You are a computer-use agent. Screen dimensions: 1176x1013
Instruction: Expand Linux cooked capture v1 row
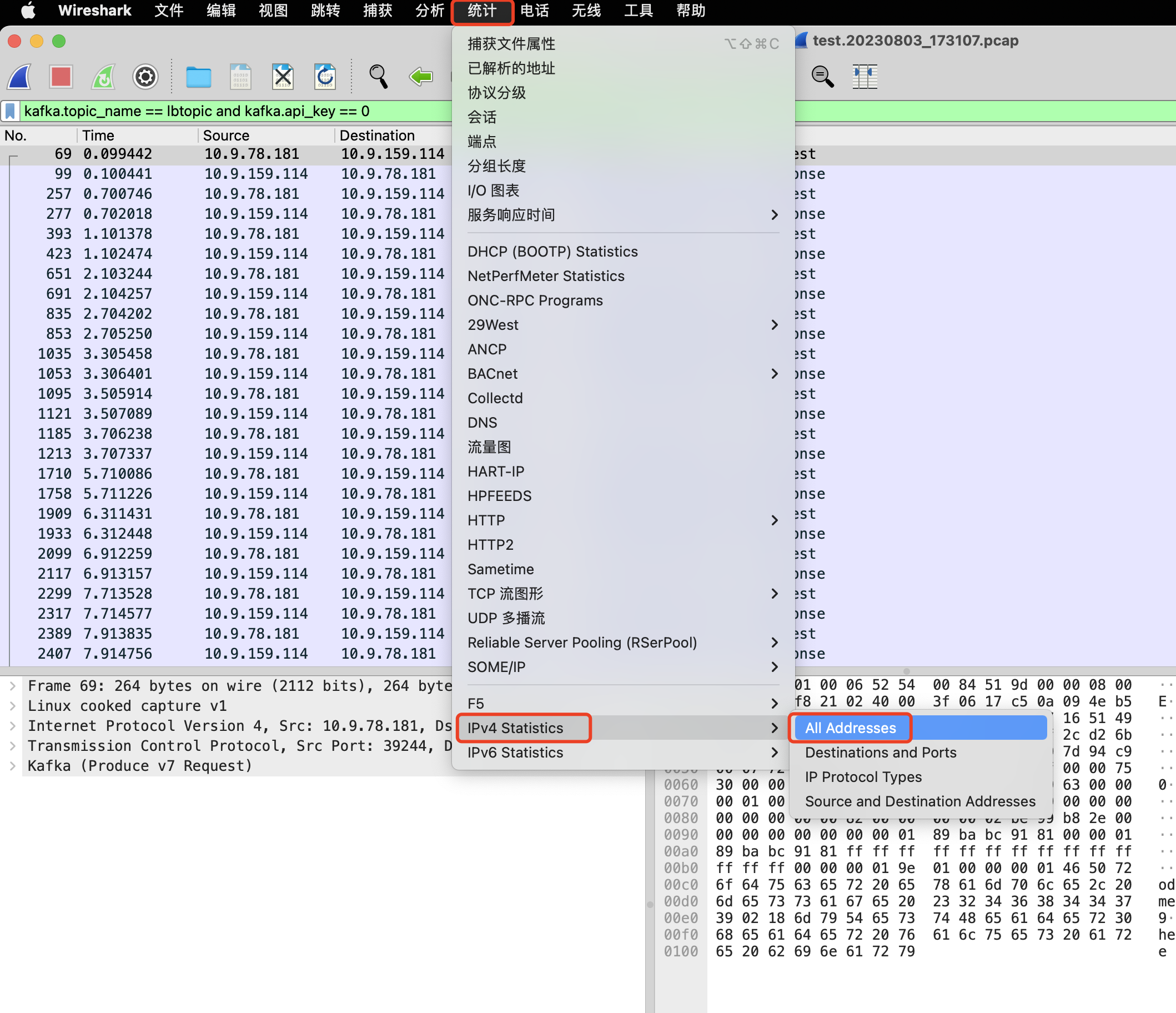(x=12, y=706)
